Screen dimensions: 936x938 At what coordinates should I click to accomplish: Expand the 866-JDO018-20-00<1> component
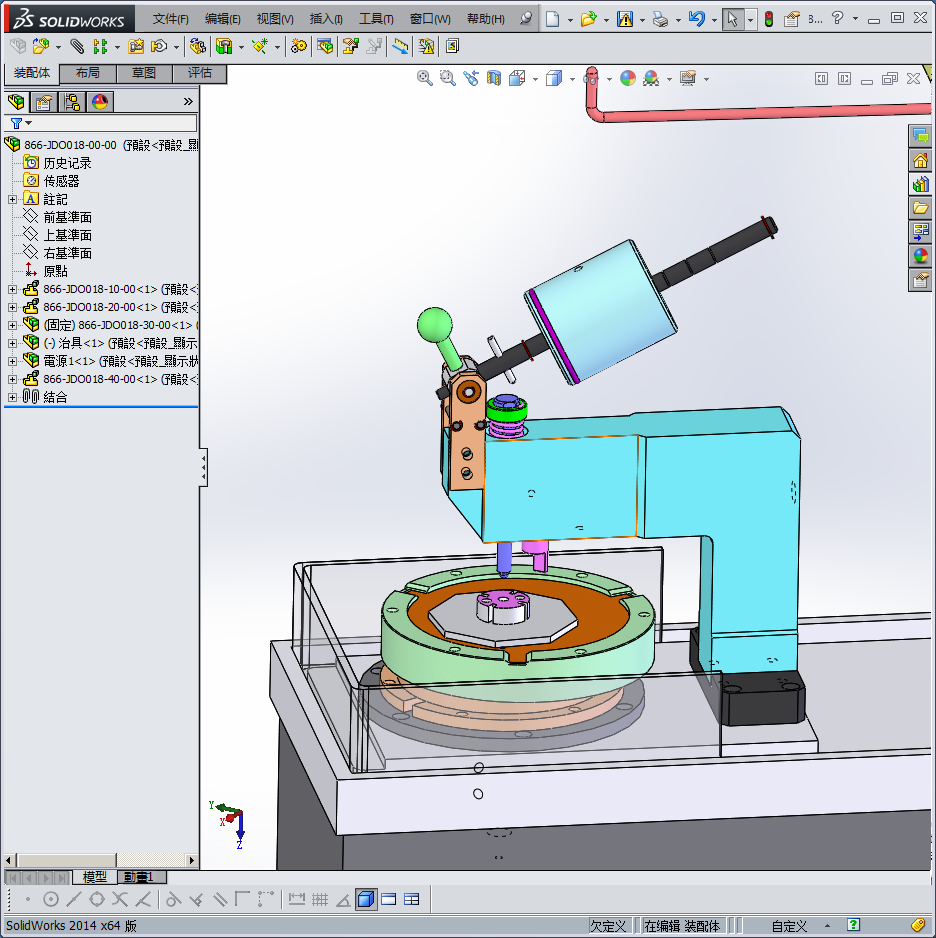(12, 307)
